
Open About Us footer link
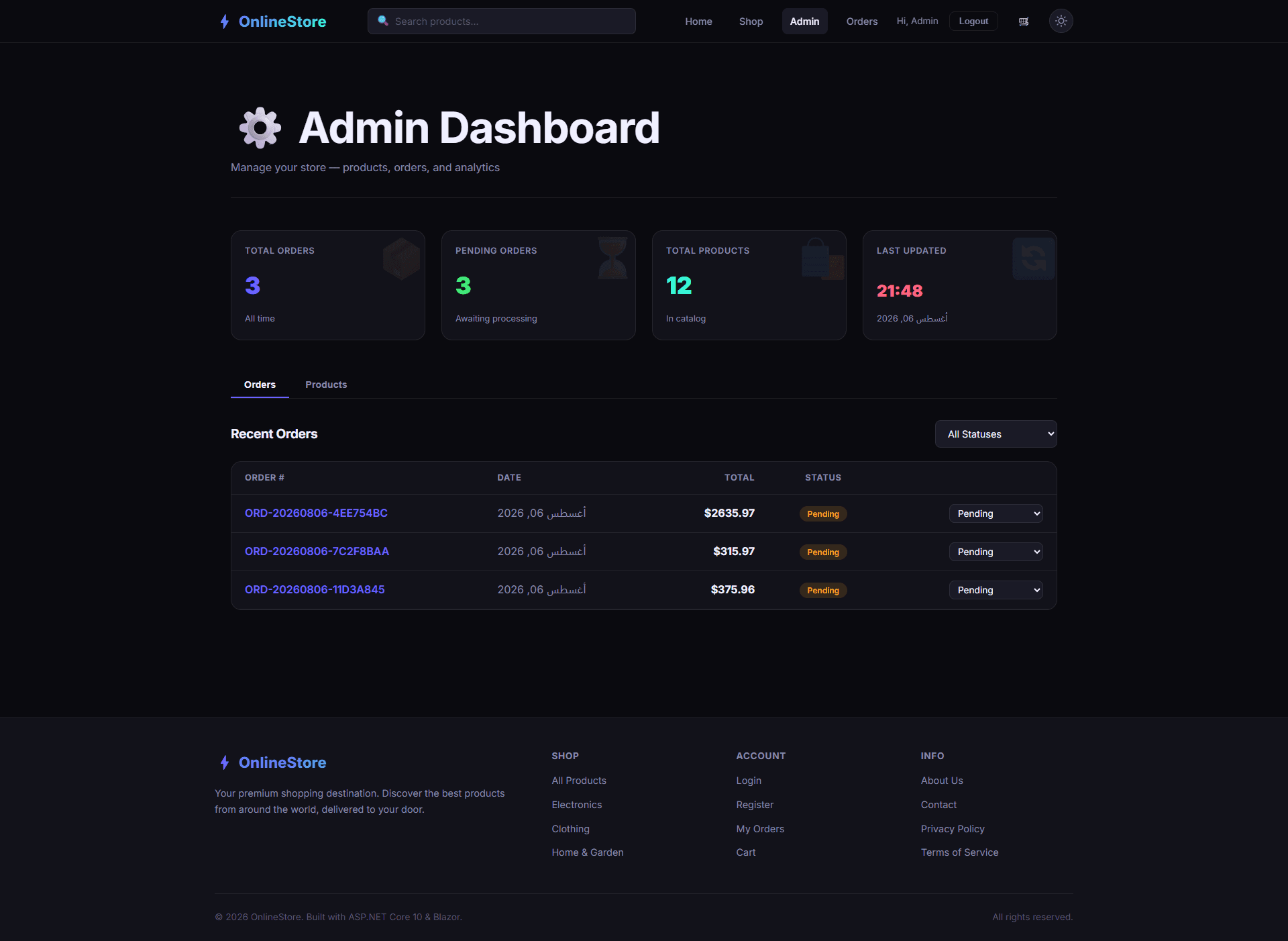pyautogui.click(x=942, y=781)
